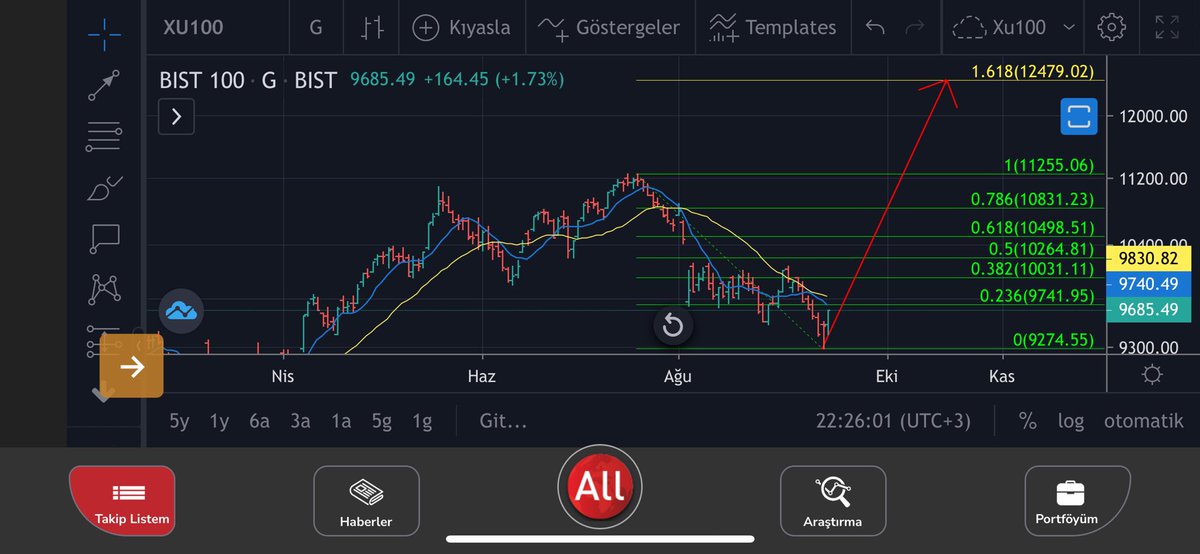Open the Xu100 saved layout dropdown
1200x554 pixels.
click(1015, 27)
